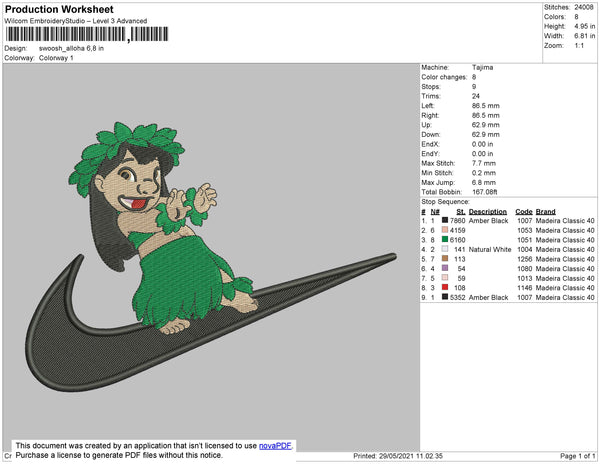Click the Left value '86.5 mm'
Screen dimensions: 600x464
coord(486,106)
